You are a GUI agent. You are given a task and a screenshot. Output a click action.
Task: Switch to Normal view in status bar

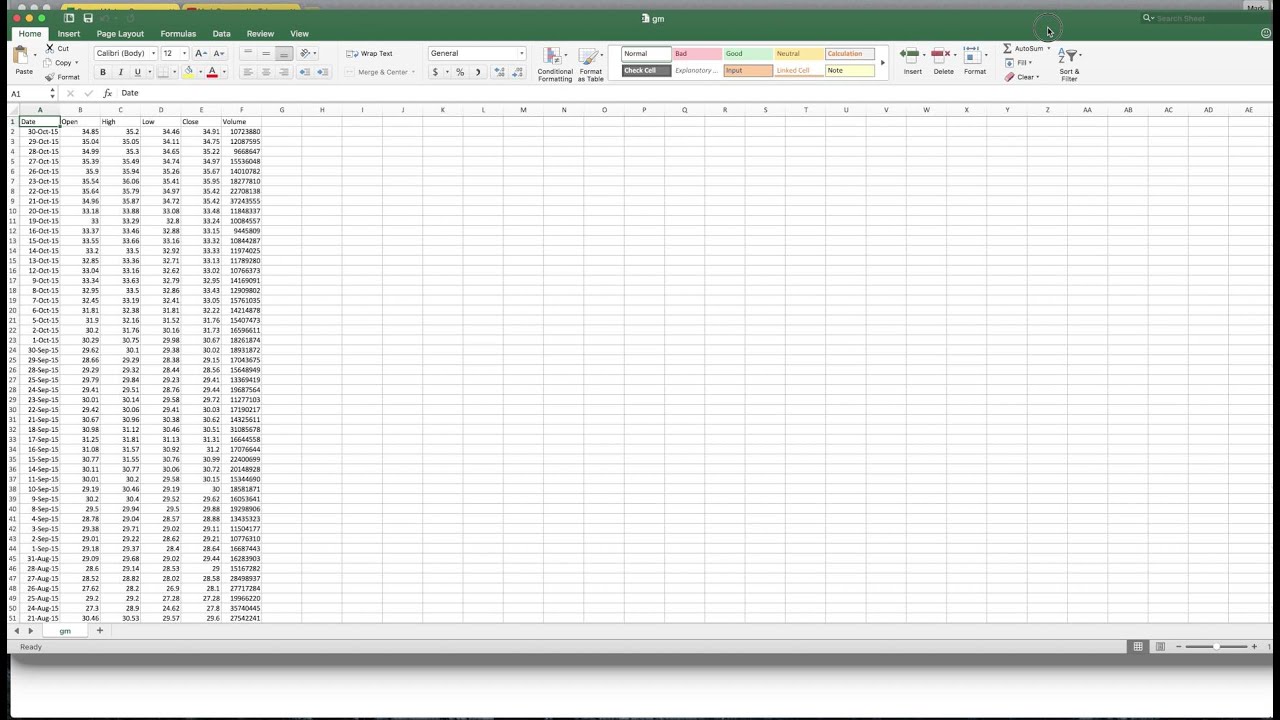pyautogui.click(x=1138, y=647)
